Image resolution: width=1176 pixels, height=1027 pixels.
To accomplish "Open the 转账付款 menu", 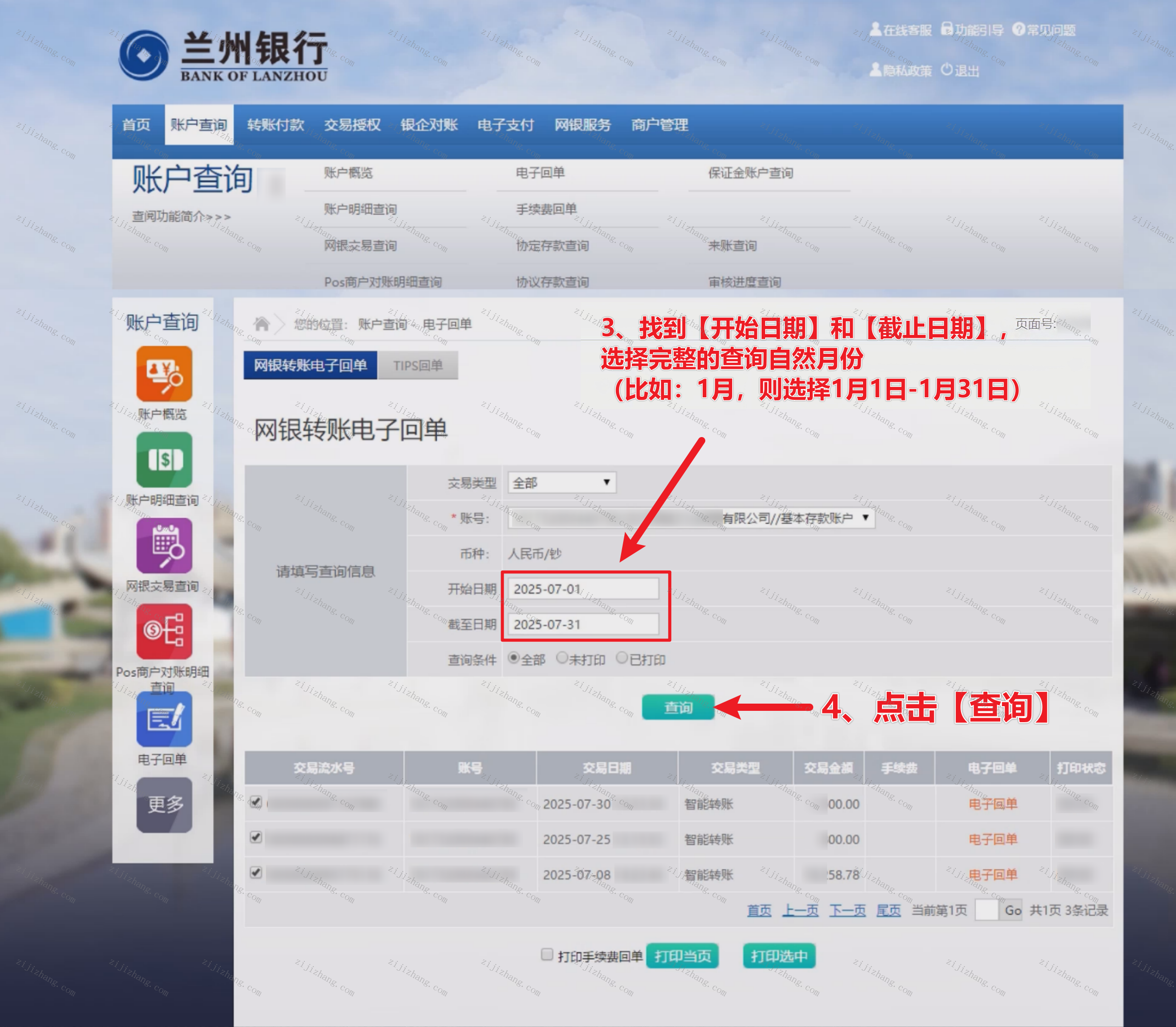I will 275,125.
